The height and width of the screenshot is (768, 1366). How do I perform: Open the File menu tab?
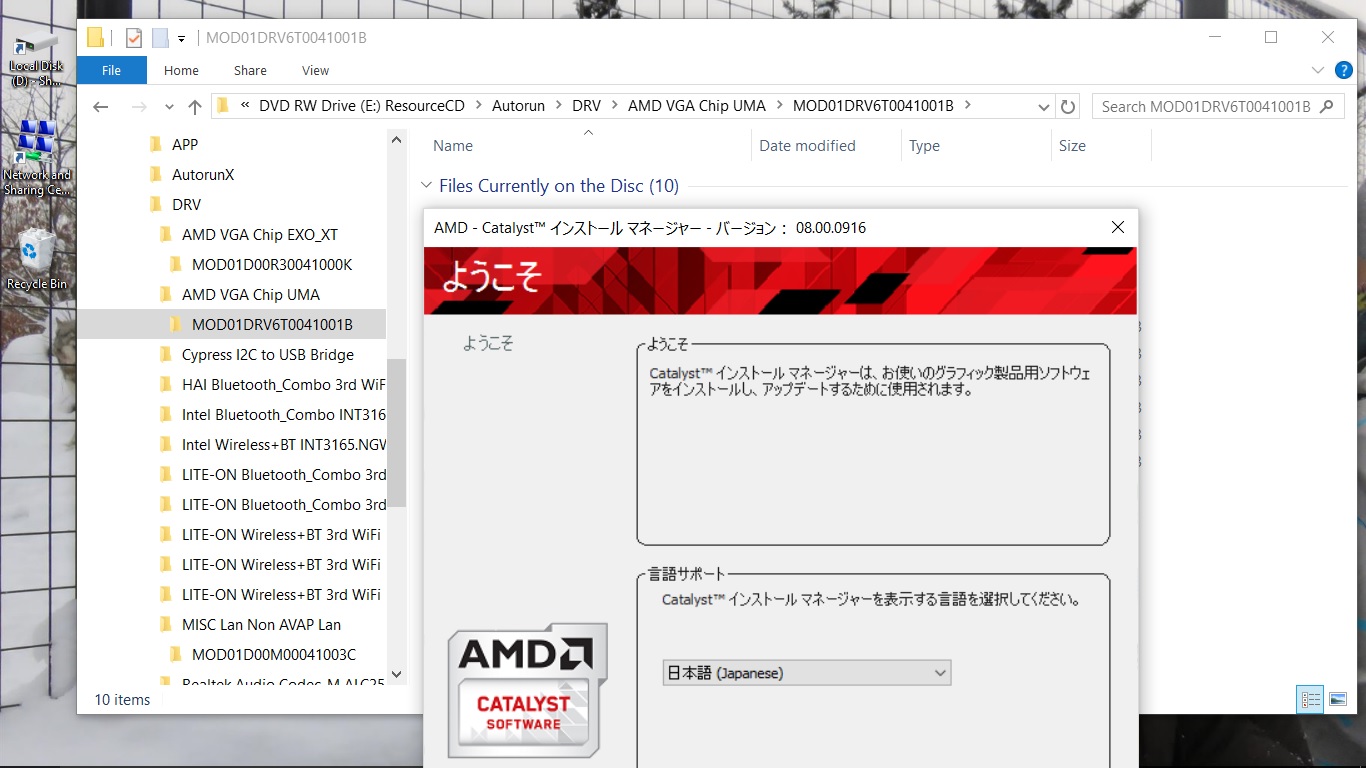pyautogui.click(x=111, y=70)
